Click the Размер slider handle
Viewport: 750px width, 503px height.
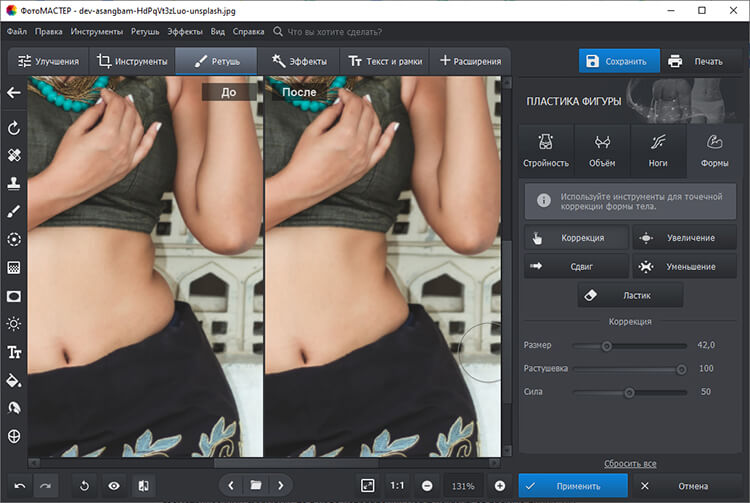pyautogui.click(x=606, y=346)
